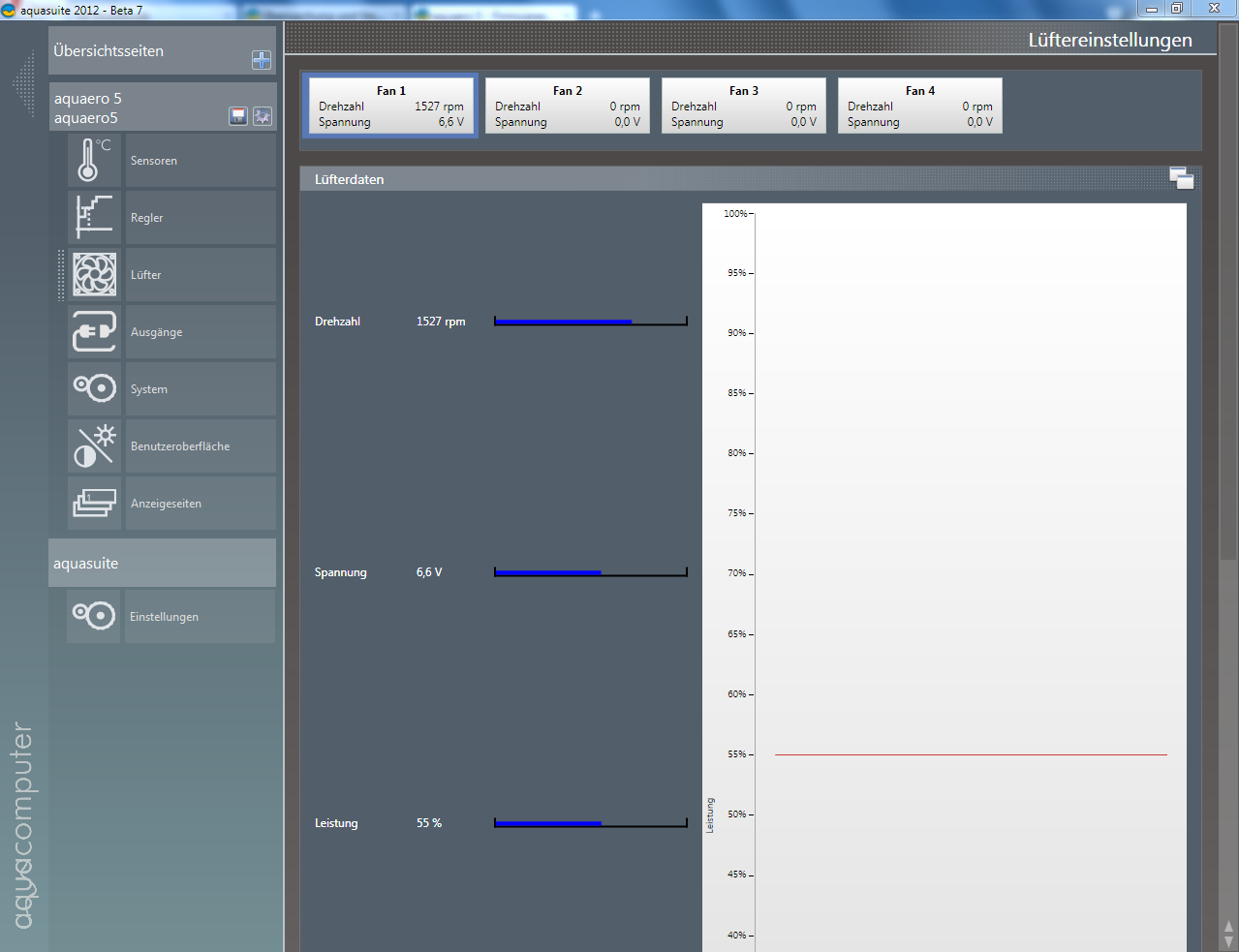Click the Benutzeroberfläche brightness icon
Screen dimensions: 1239x952
94,446
